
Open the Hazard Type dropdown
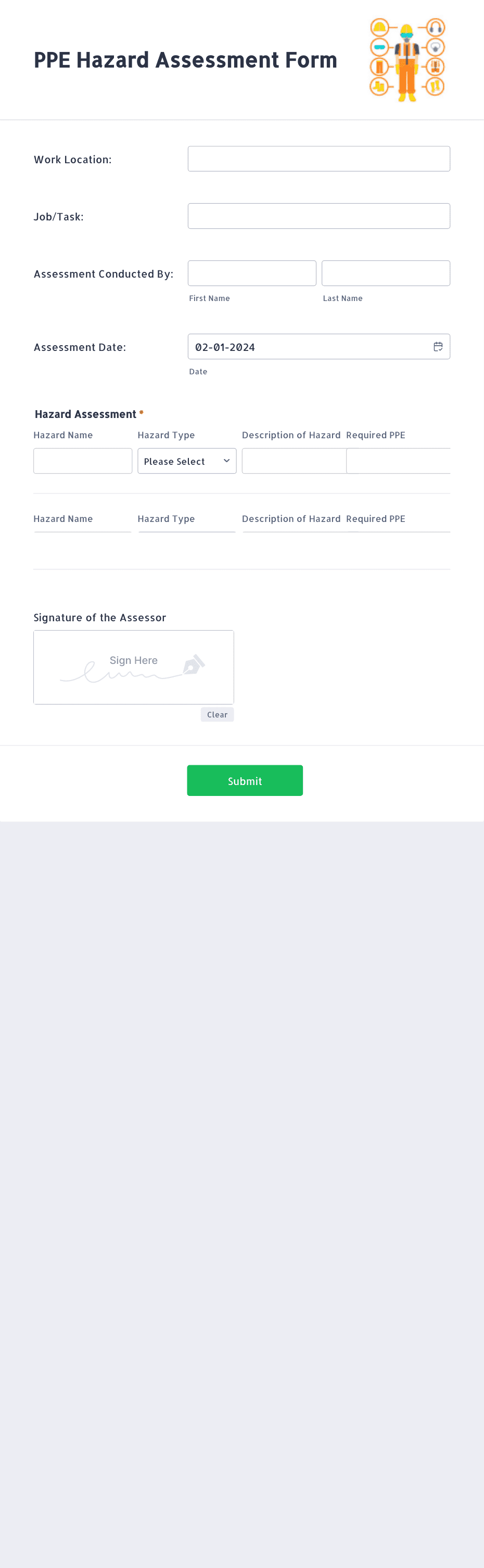[186, 461]
